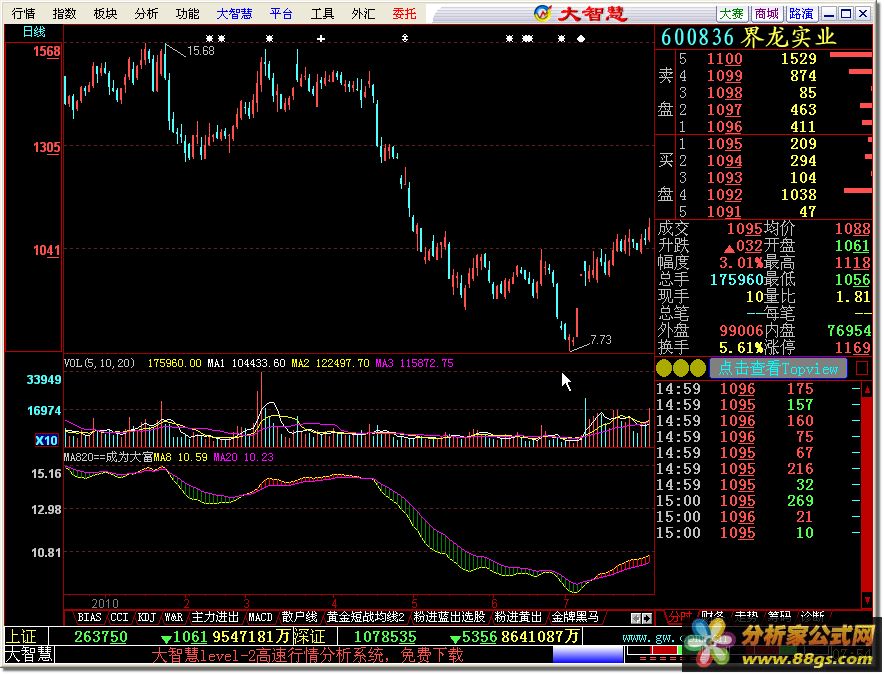Click the 15.68 high price annotation
The height and width of the screenshot is (674, 884).
(201, 51)
